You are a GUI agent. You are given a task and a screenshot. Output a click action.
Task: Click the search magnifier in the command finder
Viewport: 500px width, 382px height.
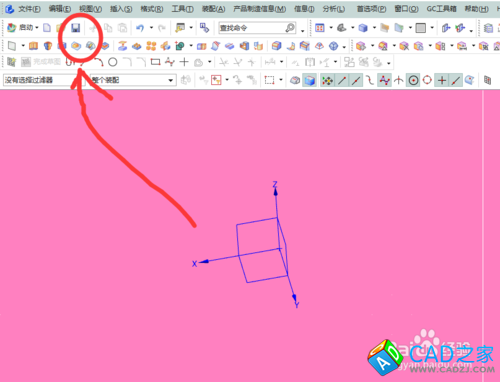[x=290, y=28]
